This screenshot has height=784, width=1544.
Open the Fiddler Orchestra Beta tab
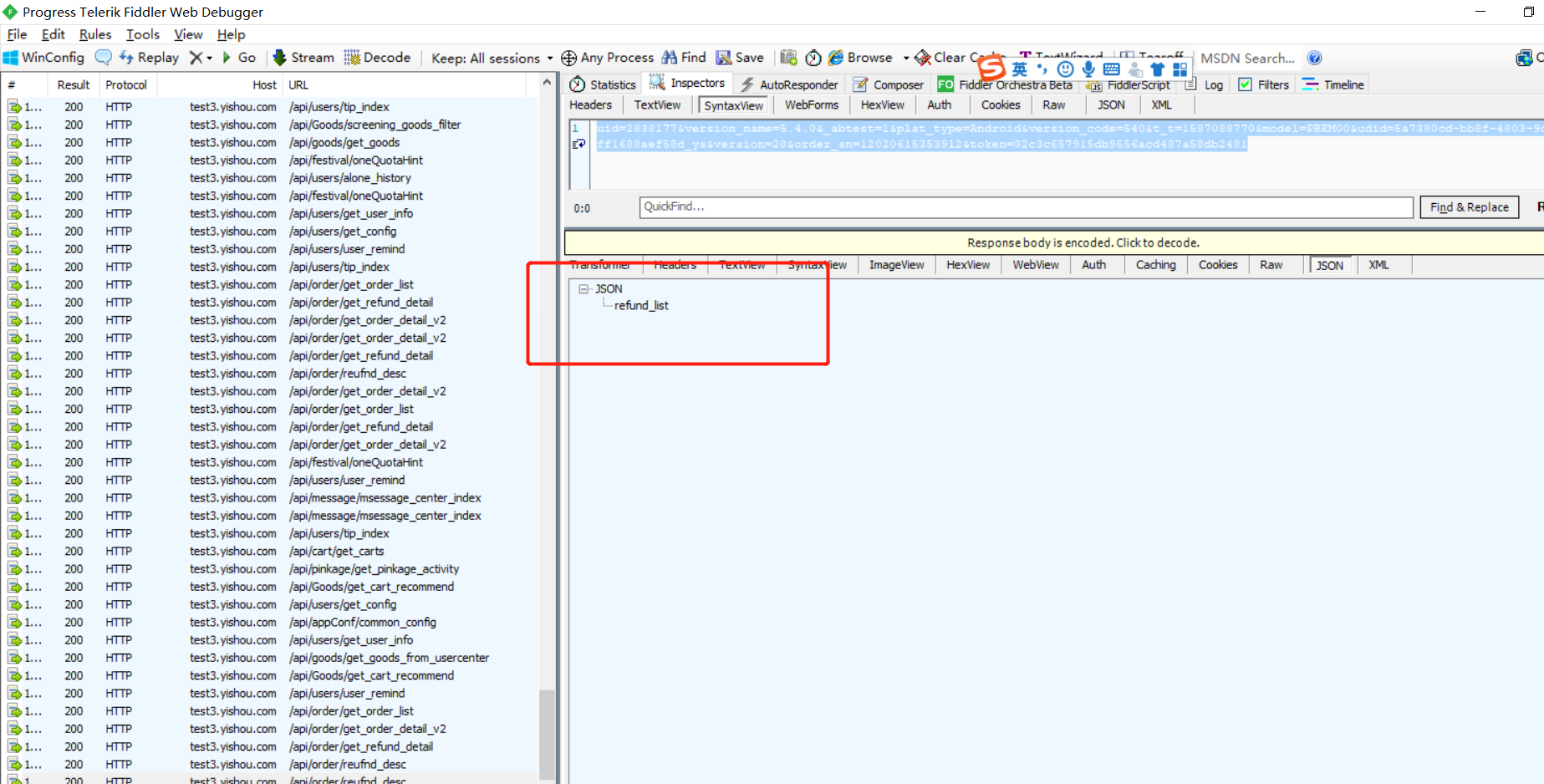1006,84
